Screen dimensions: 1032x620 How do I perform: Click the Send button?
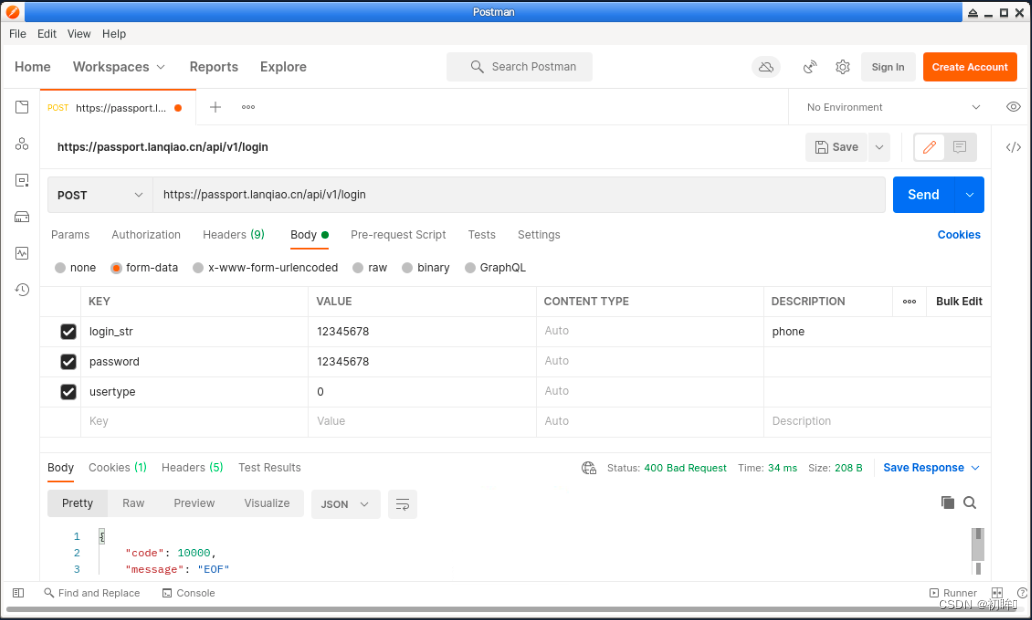point(923,195)
